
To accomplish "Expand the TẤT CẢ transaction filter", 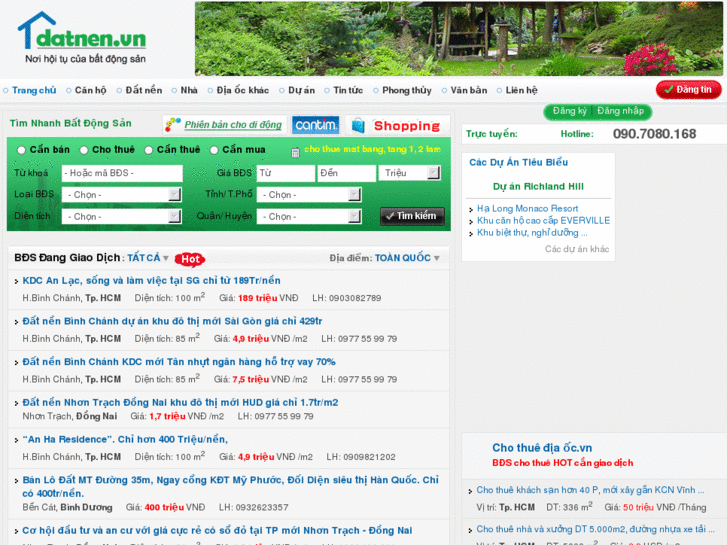I will click(147, 258).
